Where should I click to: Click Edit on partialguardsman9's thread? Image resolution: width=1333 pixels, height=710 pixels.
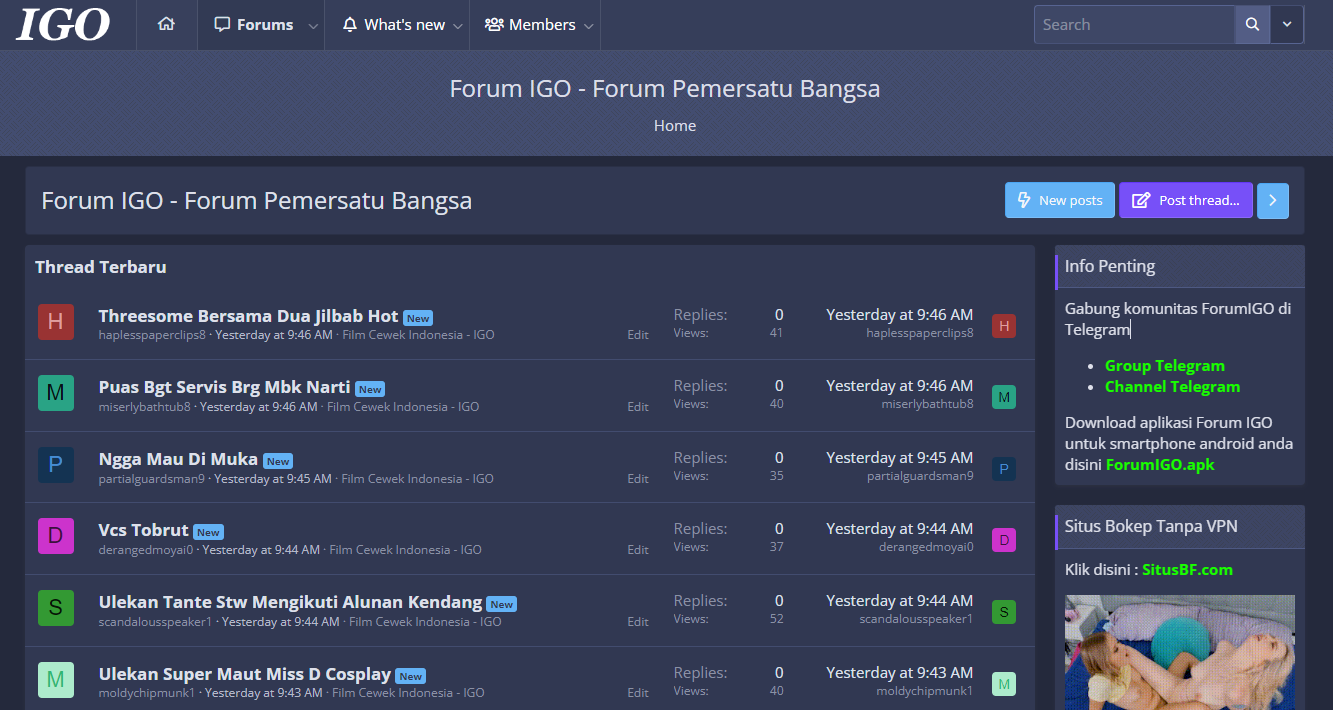[x=638, y=479]
